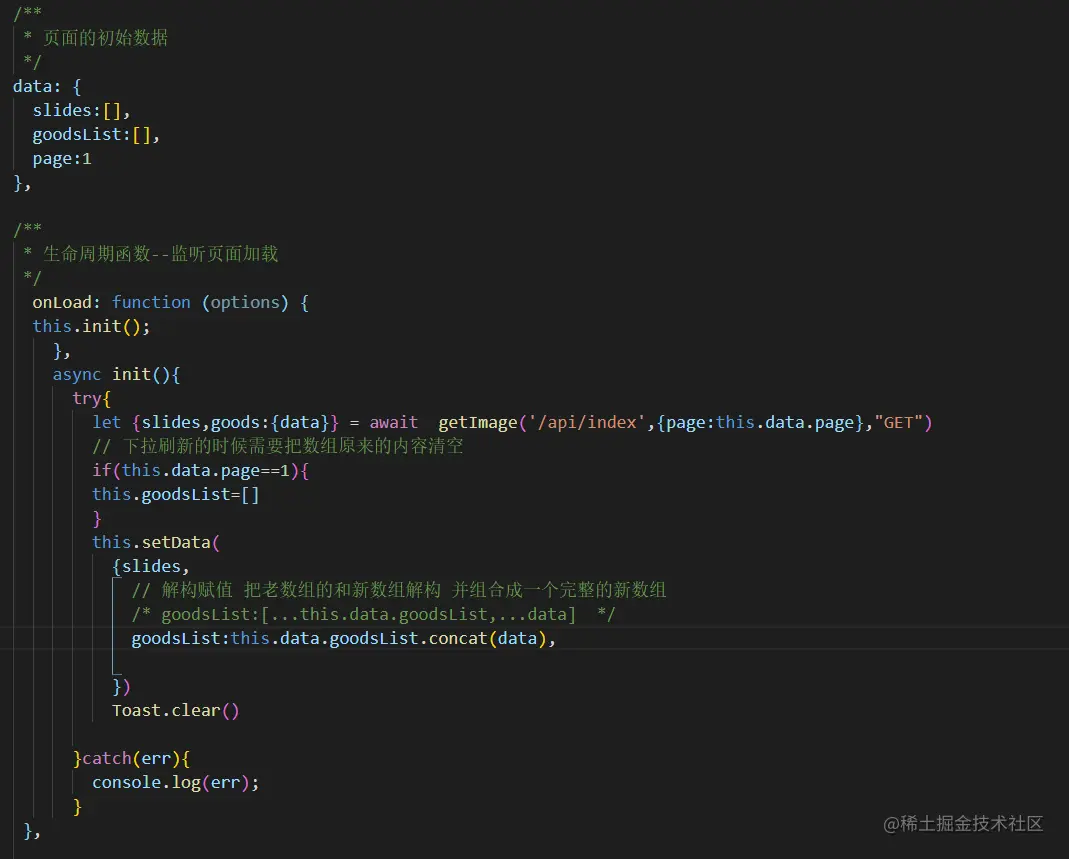The width and height of the screenshot is (1069, 859).
Task: Click the 'goodsList:[],' property in data
Action: click(x=96, y=134)
